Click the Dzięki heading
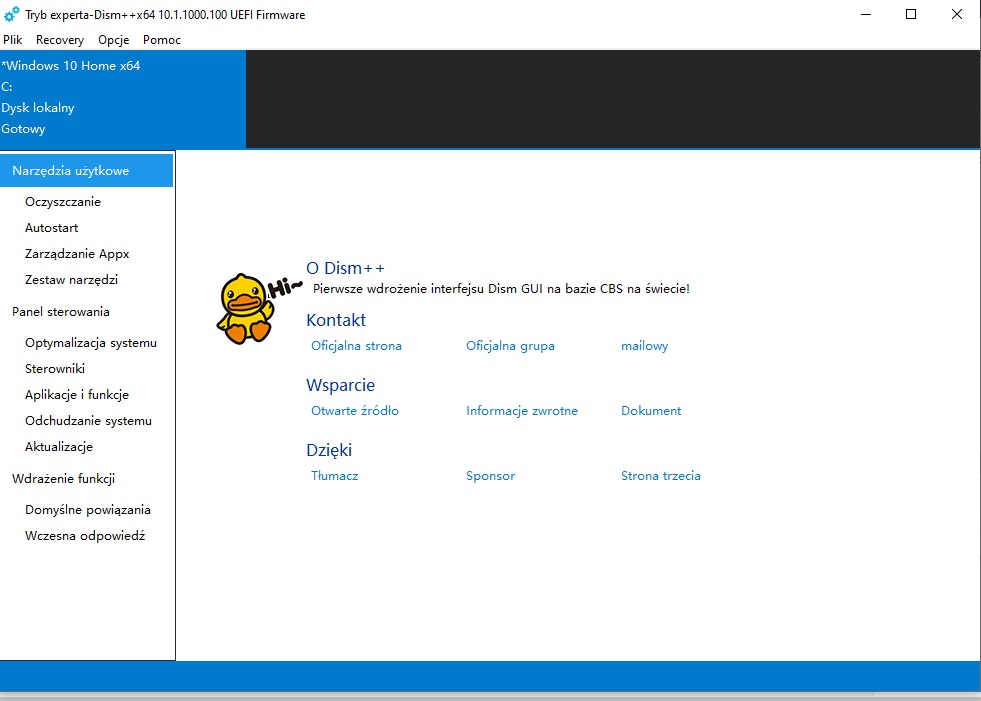 [x=329, y=450]
